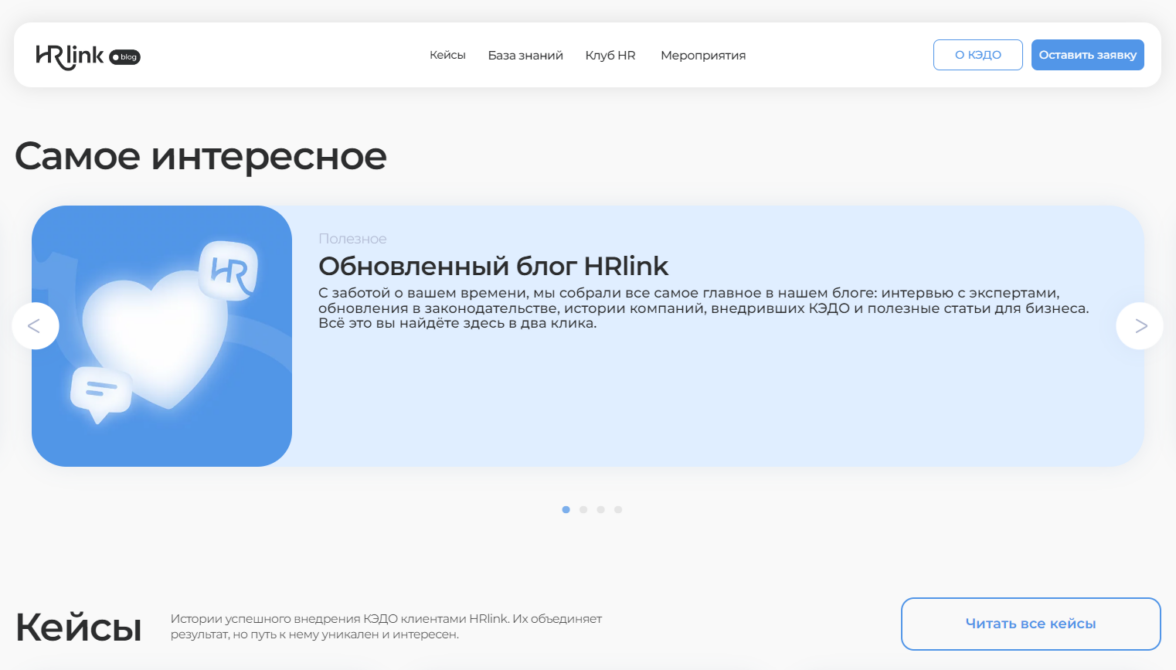
Task: Go to previous slide with left arrow
Action: click(x=35, y=326)
